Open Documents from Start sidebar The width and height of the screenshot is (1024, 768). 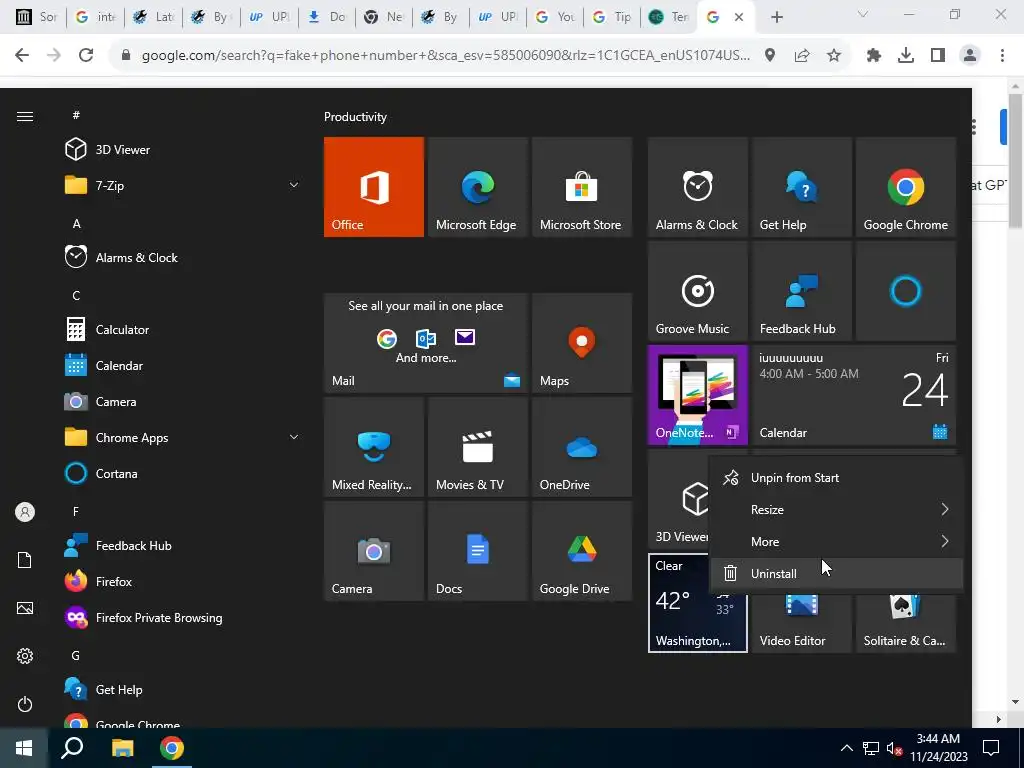25,560
